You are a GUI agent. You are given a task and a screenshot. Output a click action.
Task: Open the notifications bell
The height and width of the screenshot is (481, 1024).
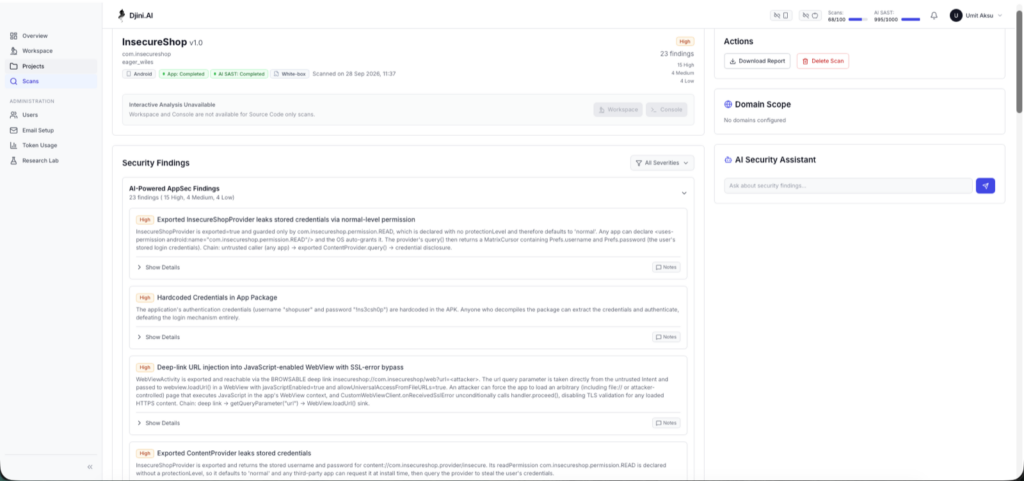[934, 16]
